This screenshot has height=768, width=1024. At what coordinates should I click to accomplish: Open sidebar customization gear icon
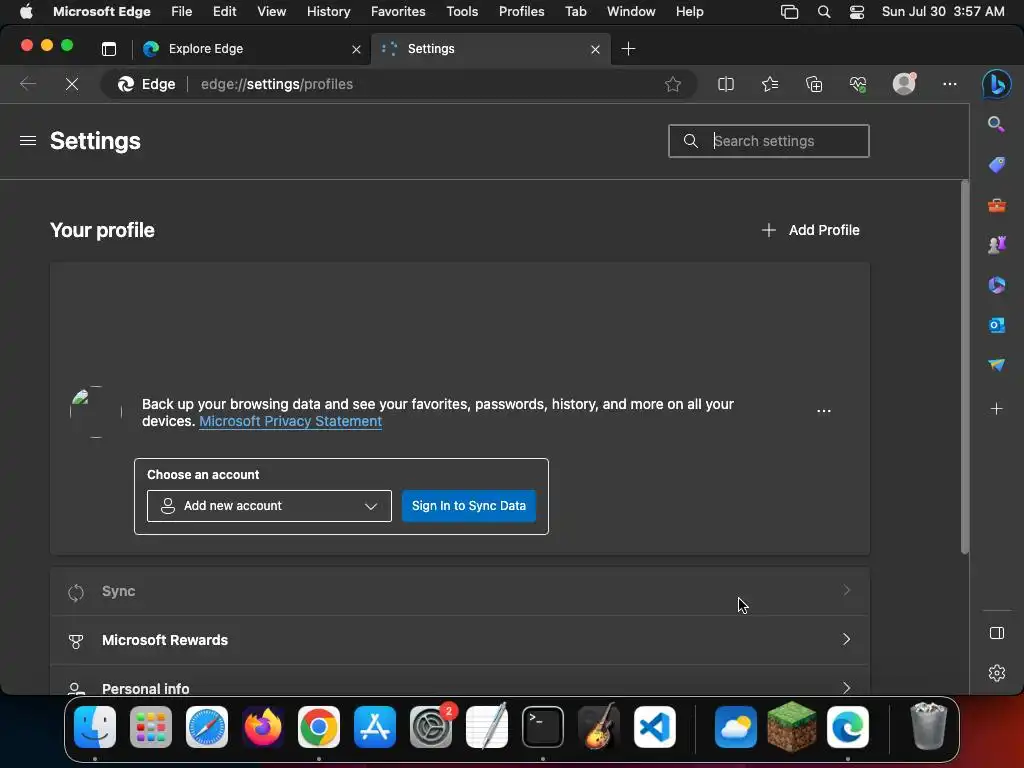[x=997, y=673]
